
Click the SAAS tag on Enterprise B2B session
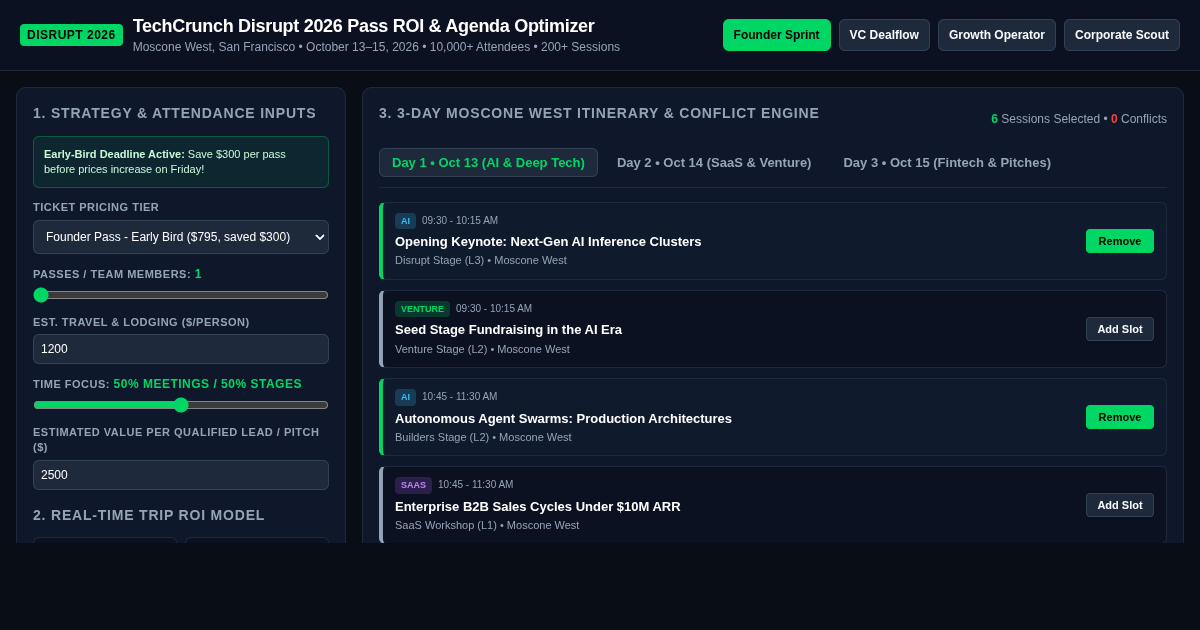click(x=413, y=485)
